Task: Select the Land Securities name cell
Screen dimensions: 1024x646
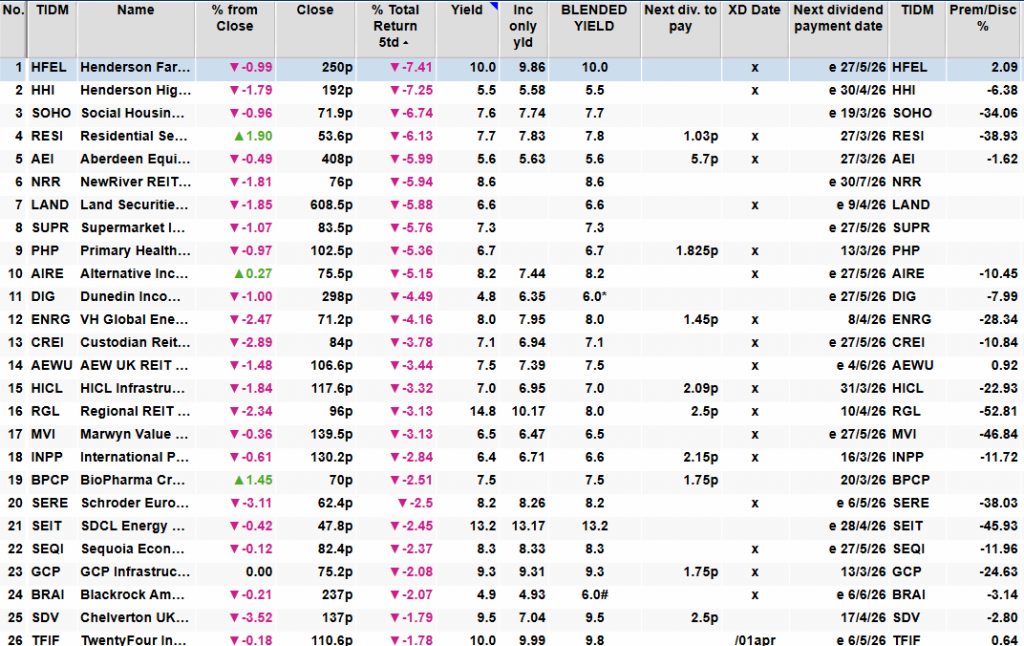Action: point(135,205)
